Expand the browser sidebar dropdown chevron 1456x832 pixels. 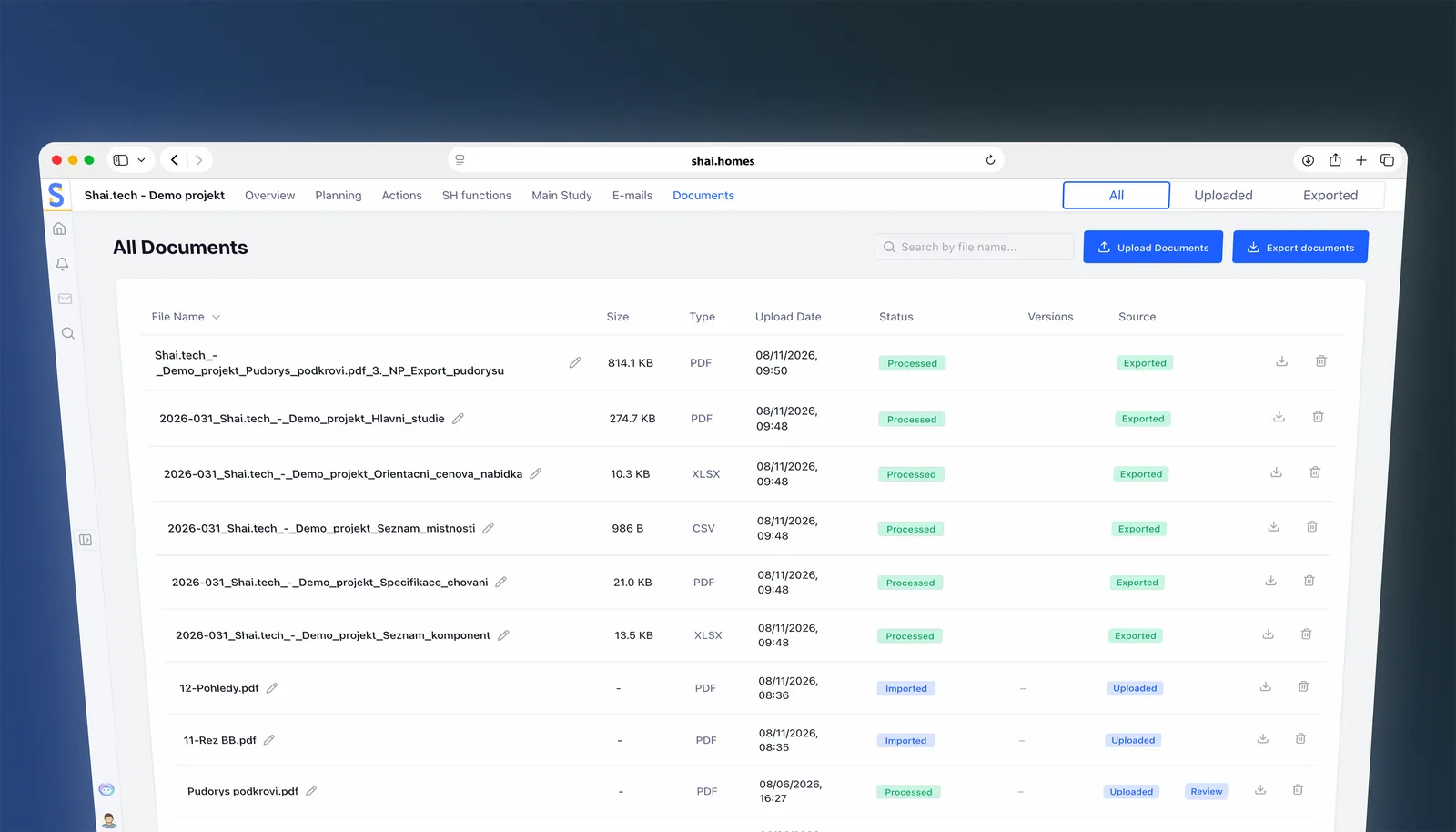(x=141, y=160)
